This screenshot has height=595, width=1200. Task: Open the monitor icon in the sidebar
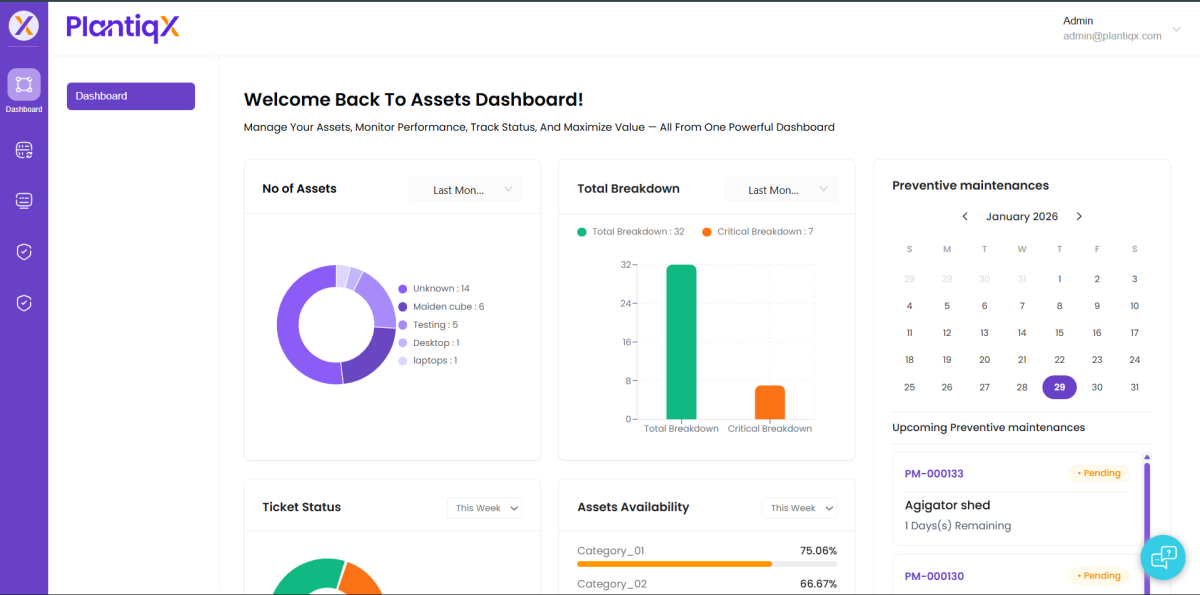[x=24, y=201]
